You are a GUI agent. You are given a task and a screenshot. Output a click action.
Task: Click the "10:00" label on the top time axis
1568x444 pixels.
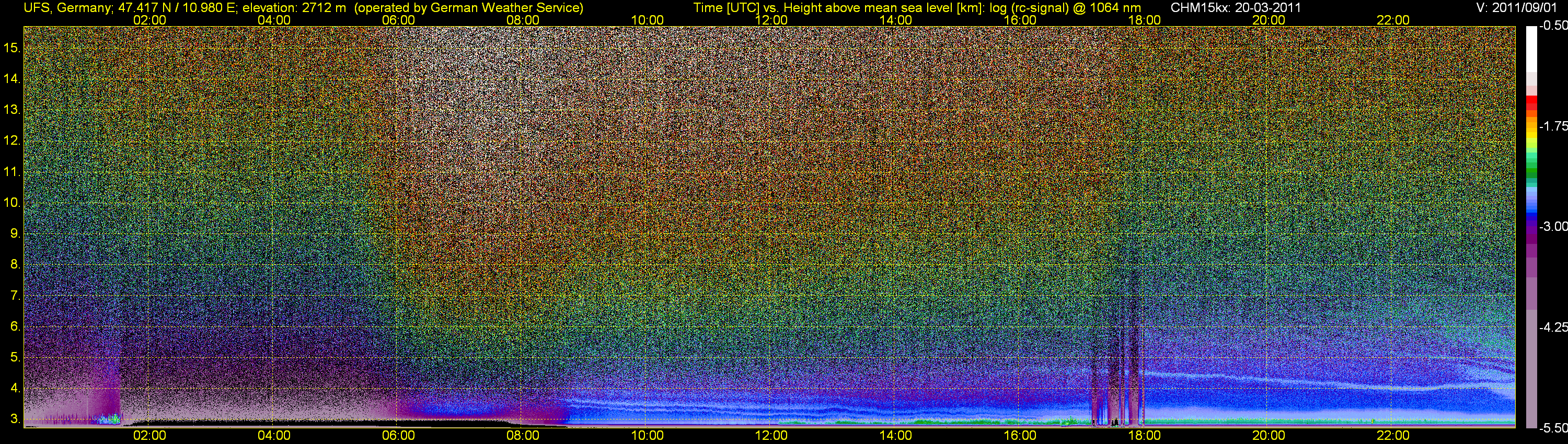click(647, 20)
